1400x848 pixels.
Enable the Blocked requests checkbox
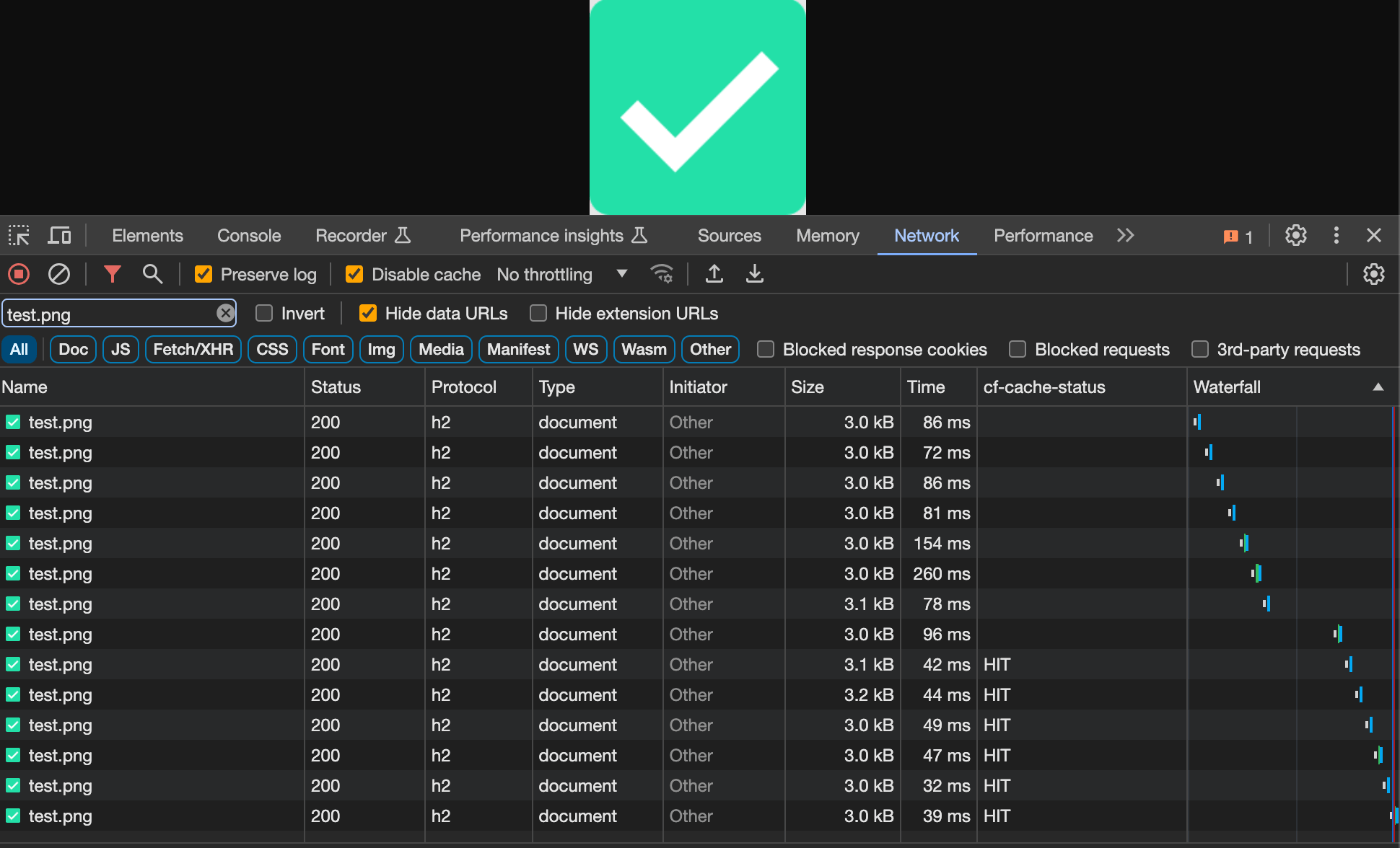1017,349
